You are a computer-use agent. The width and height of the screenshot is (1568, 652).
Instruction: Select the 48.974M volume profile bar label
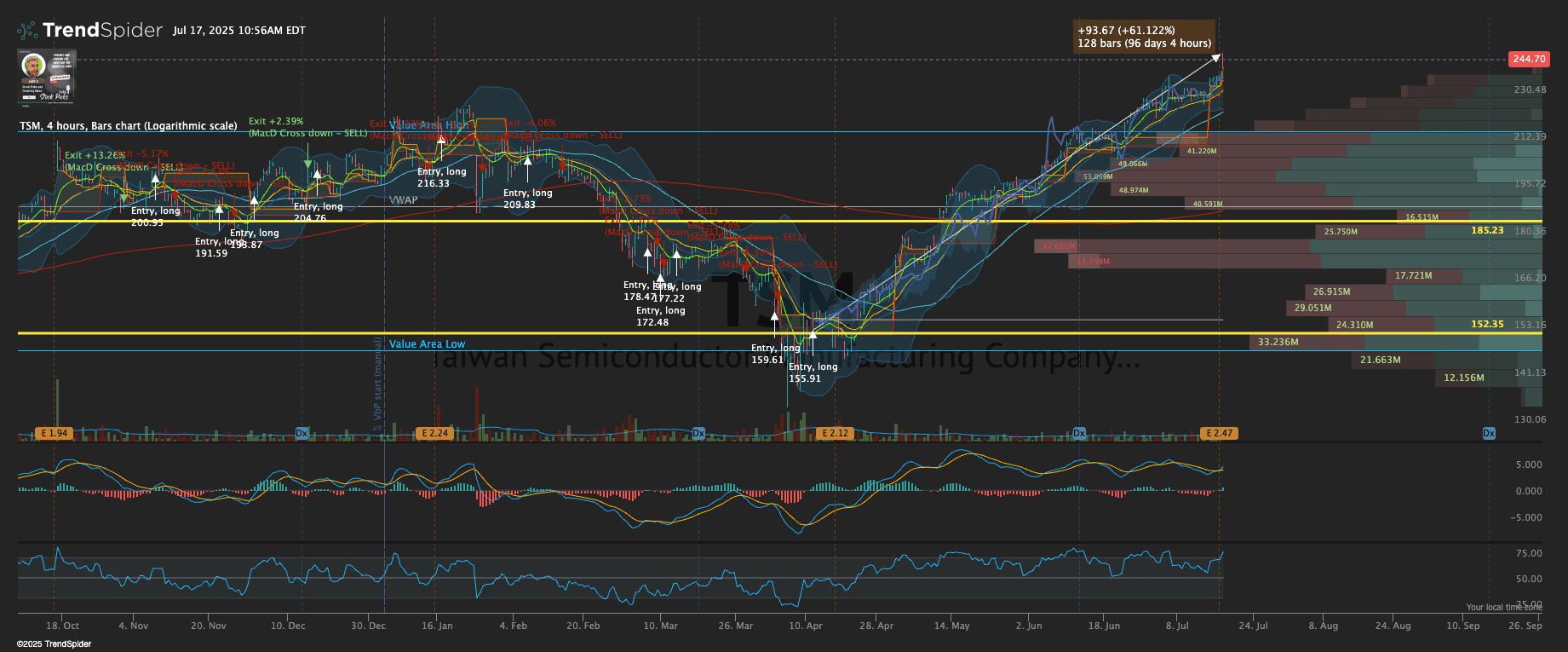[1134, 191]
